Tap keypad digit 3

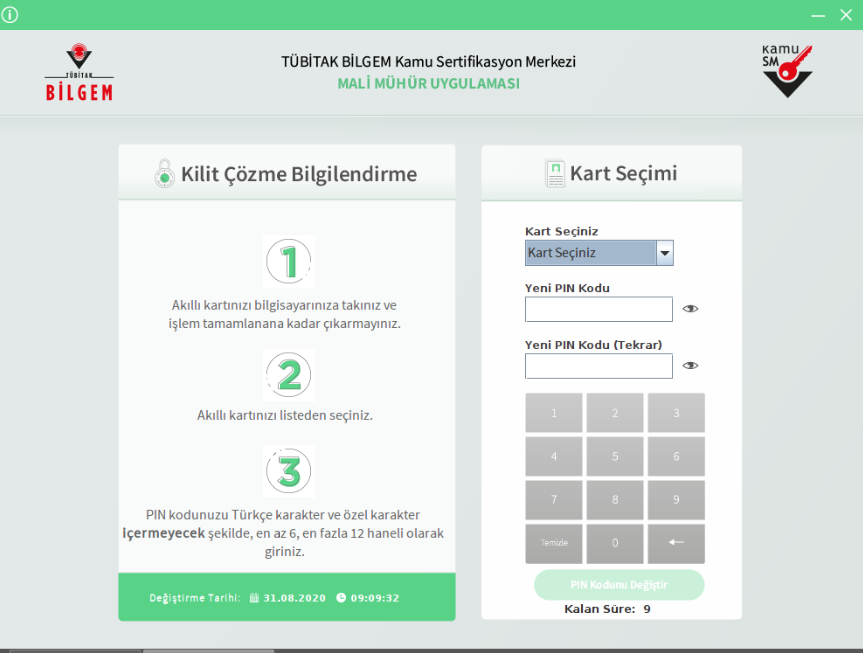pos(676,413)
